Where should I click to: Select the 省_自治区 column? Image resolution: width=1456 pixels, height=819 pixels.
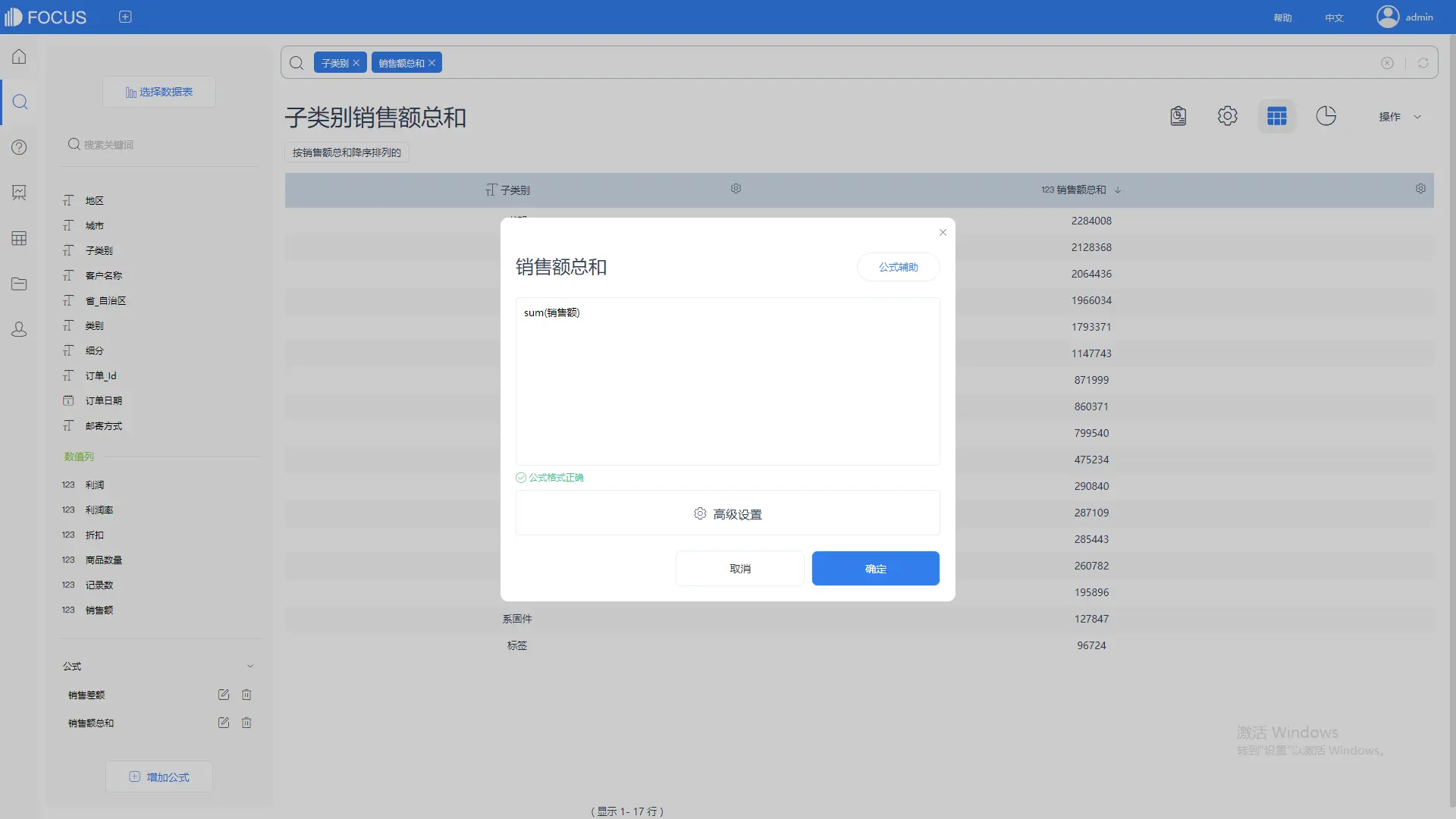105,300
